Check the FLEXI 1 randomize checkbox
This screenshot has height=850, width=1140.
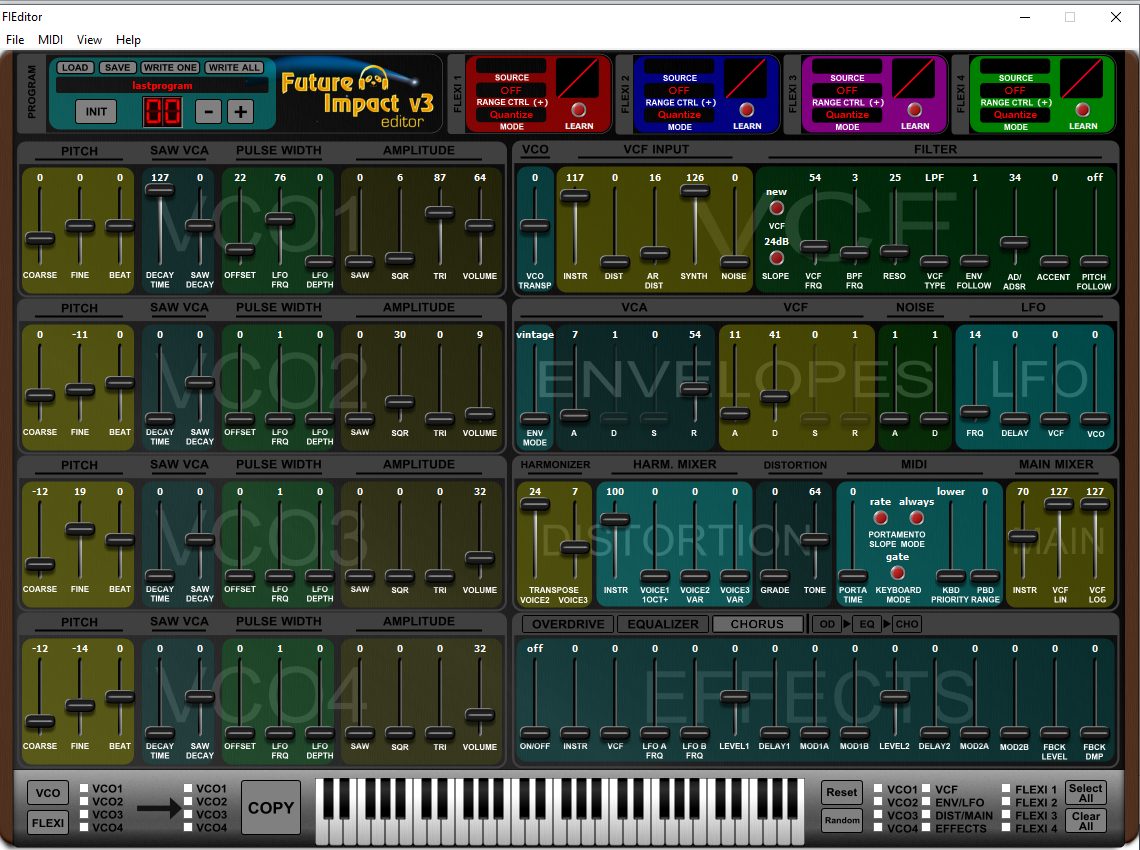[1006, 789]
